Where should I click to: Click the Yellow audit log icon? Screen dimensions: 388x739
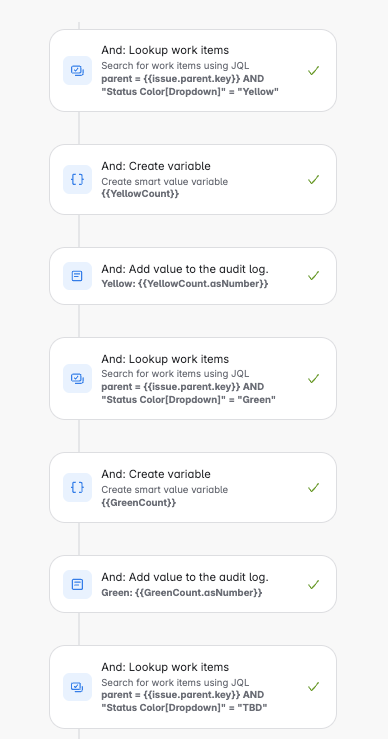[x=77, y=276]
